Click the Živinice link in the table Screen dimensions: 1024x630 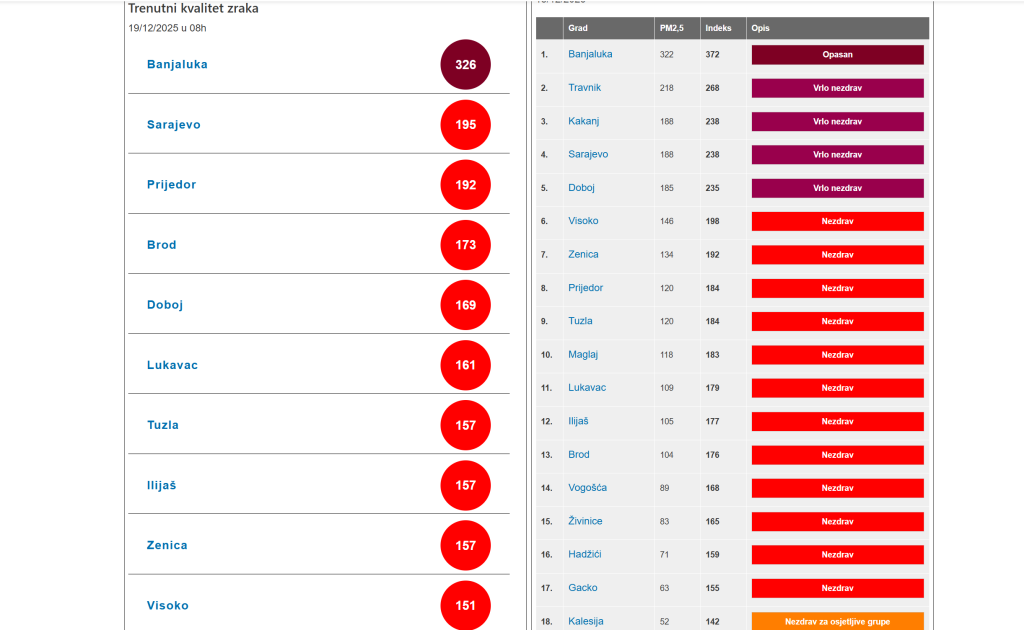[586, 521]
